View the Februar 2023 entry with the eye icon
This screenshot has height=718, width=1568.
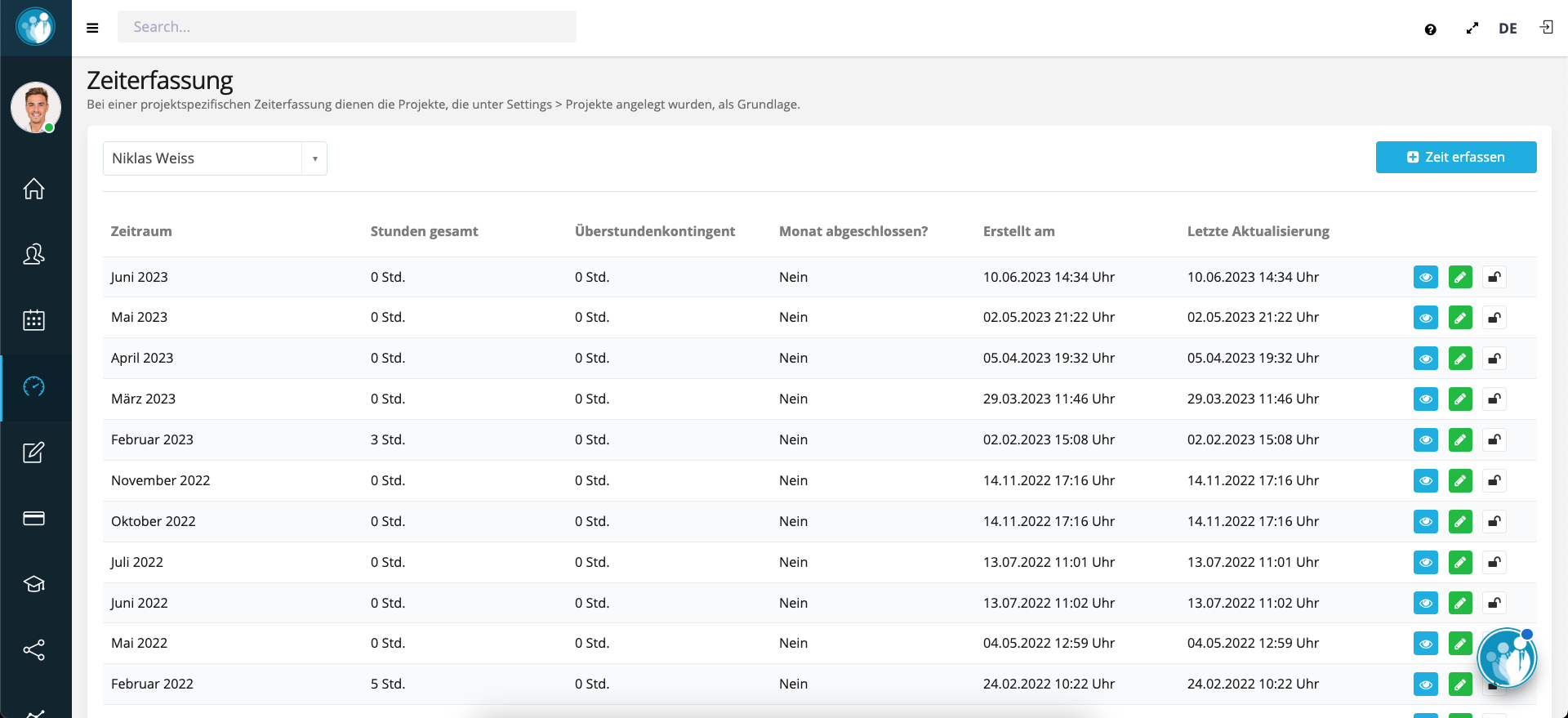click(1426, 440)
